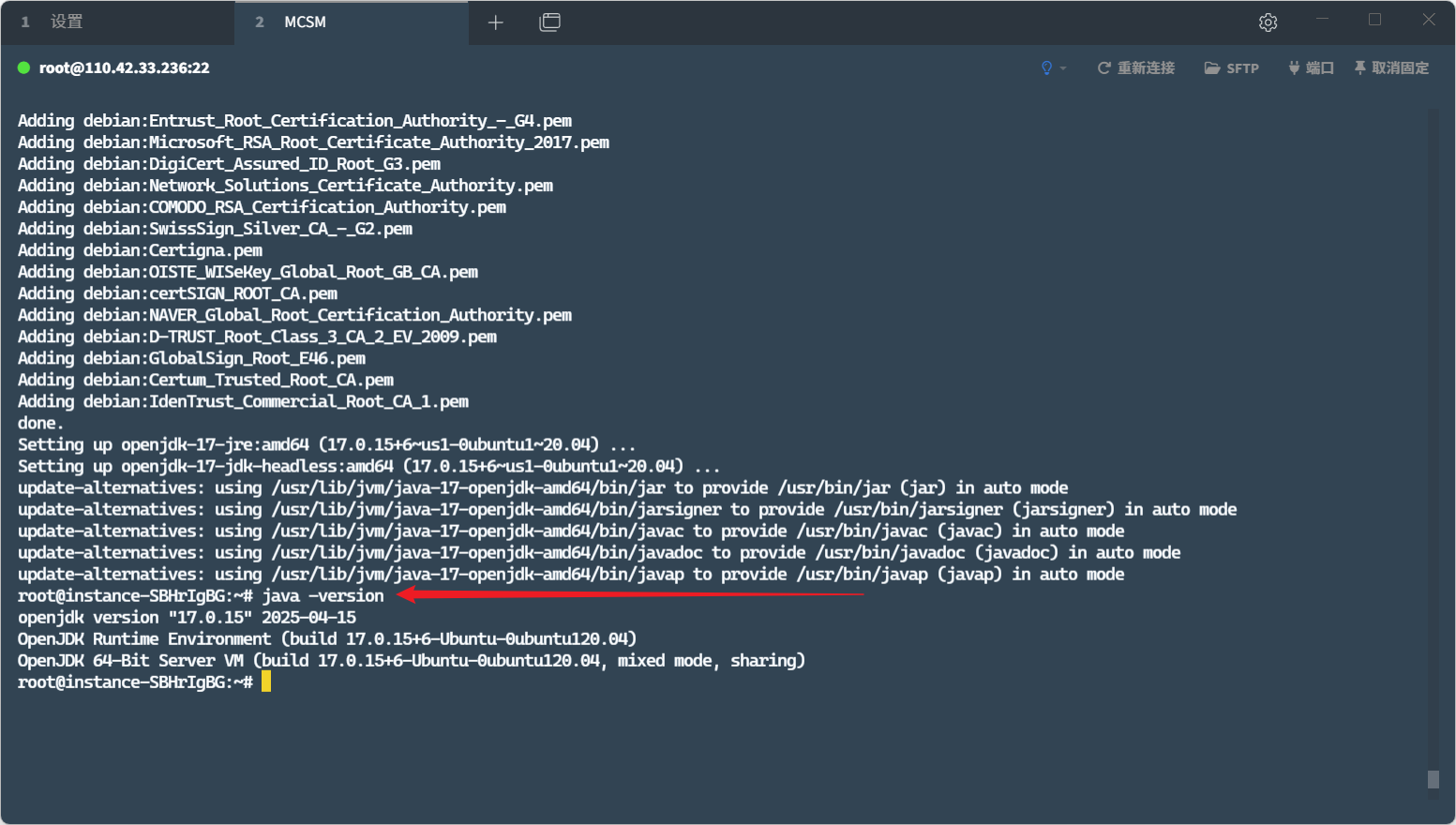1456x825 pixels.
Task: Click 'Adding debian:Certigna.pem' line
Action: click(140, 250)
